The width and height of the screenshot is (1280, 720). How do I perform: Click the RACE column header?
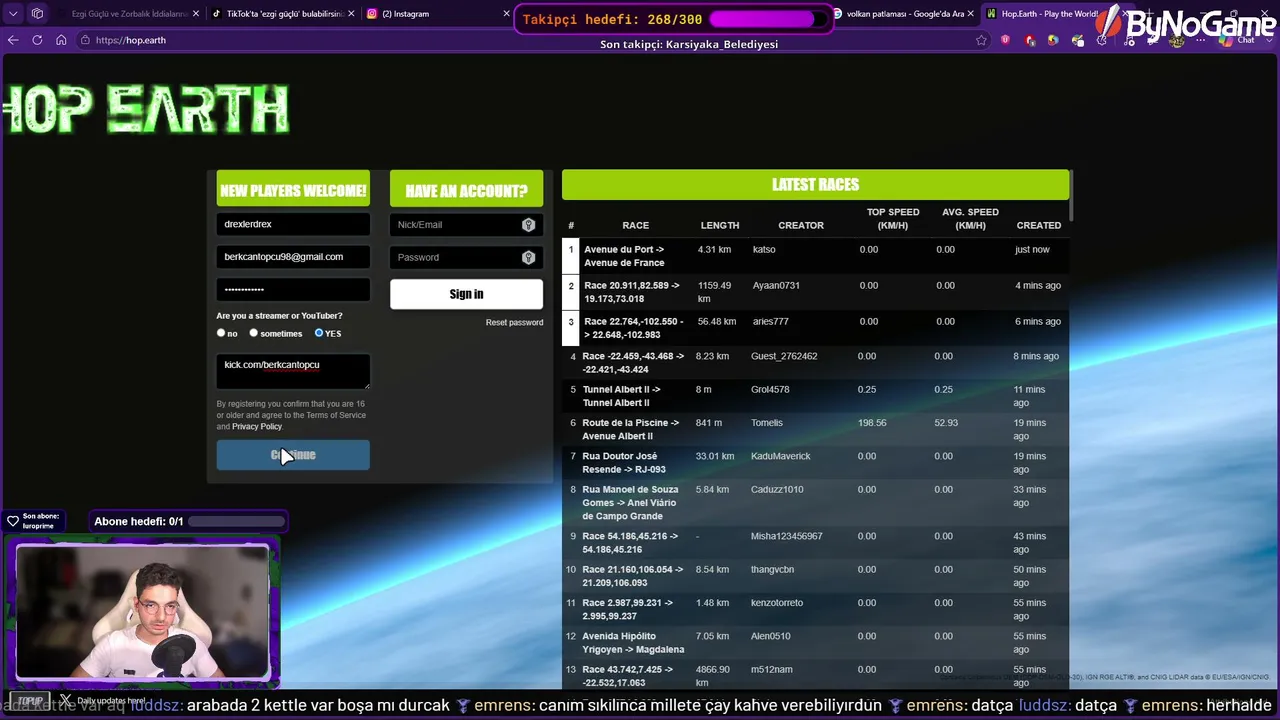pos(636,226)
